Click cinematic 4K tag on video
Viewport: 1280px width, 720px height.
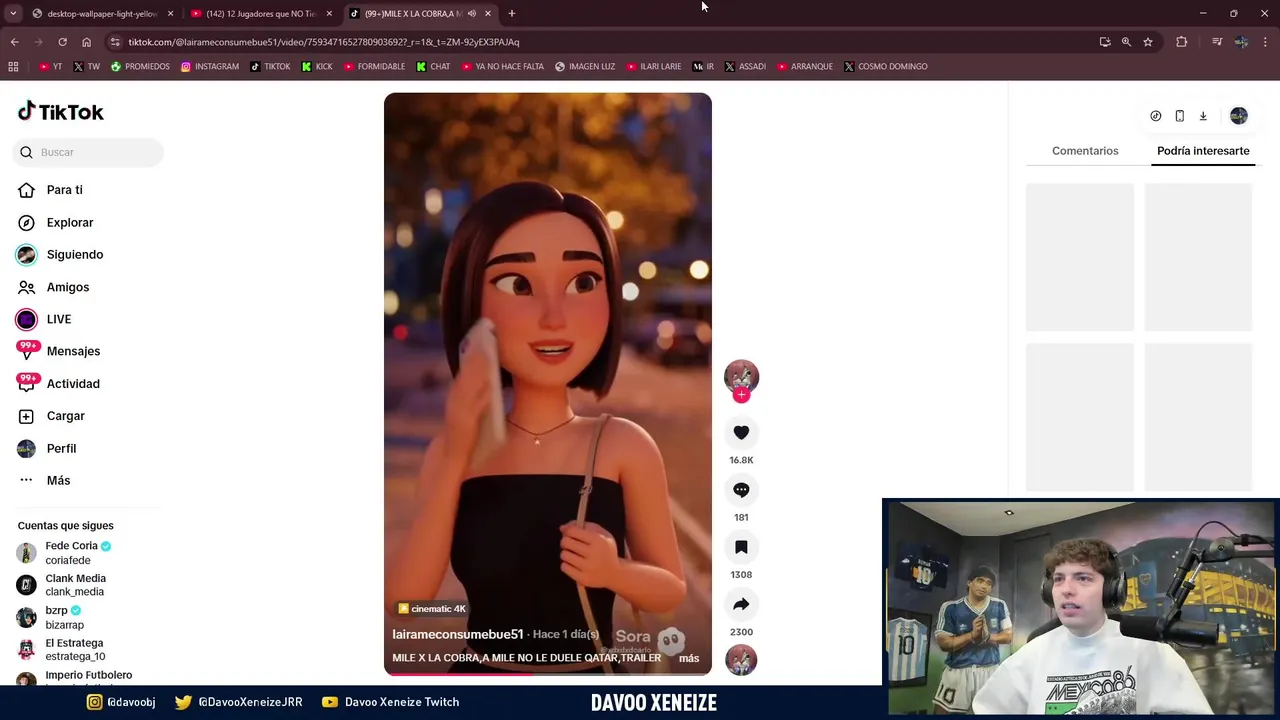click(x=432, y=608)
